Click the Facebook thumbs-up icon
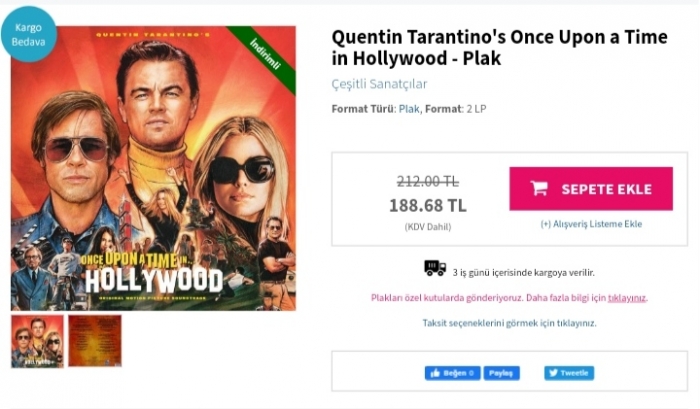700x409 pixels. (435, 373)
